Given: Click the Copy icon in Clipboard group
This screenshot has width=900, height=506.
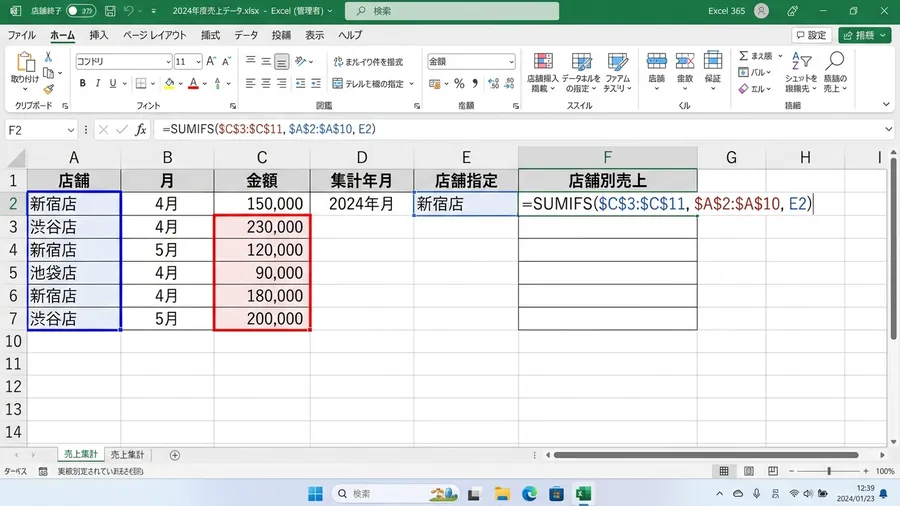Looking at the screenshot, I should click(49, 73).
